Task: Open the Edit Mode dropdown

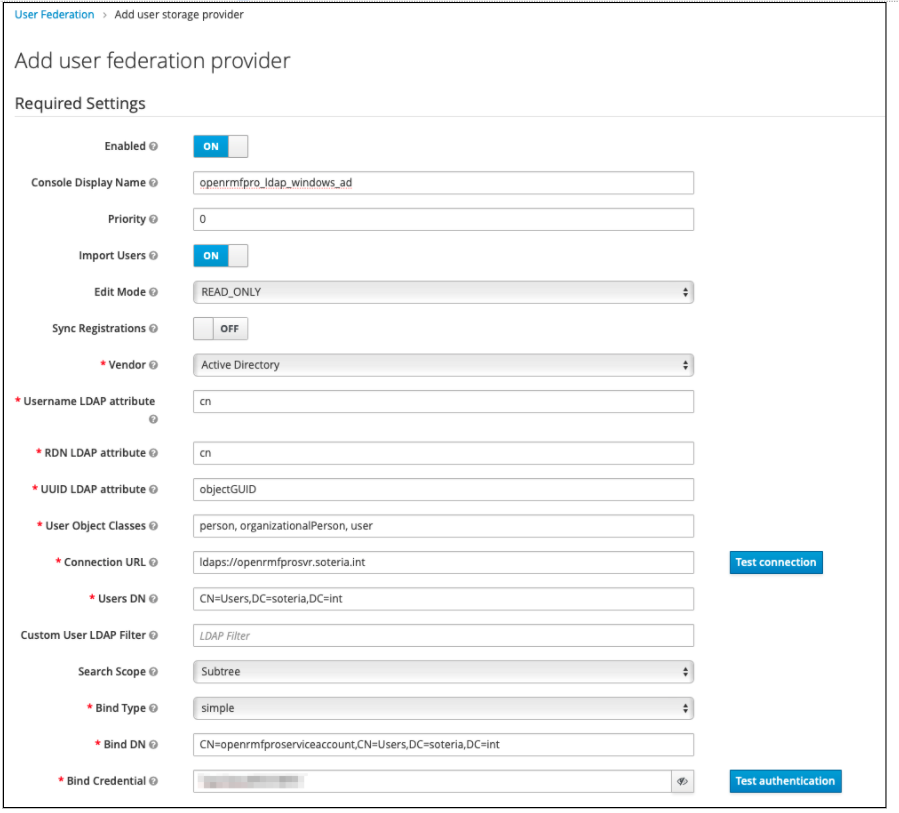Action: tap(443, 292)
